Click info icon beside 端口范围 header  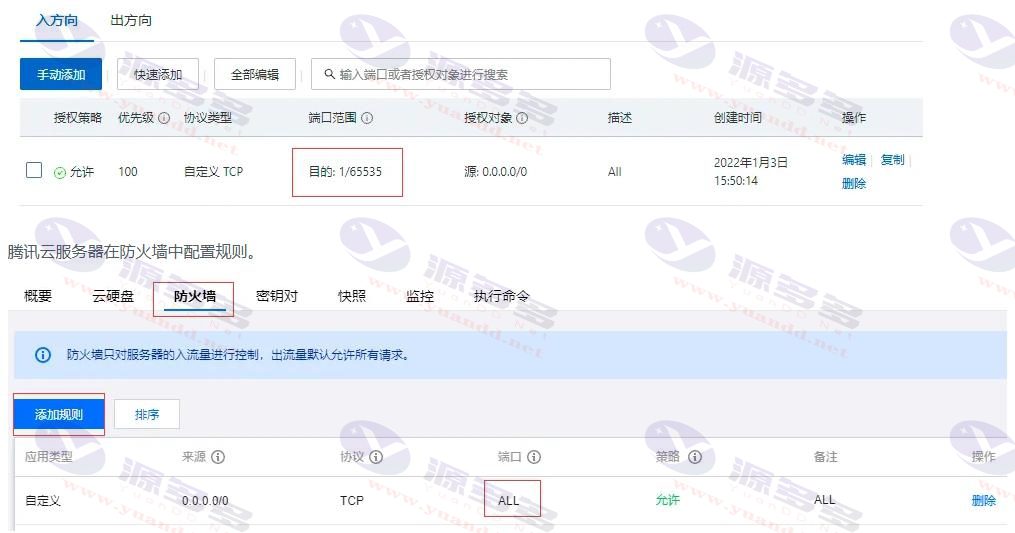(x=367, y=118)
